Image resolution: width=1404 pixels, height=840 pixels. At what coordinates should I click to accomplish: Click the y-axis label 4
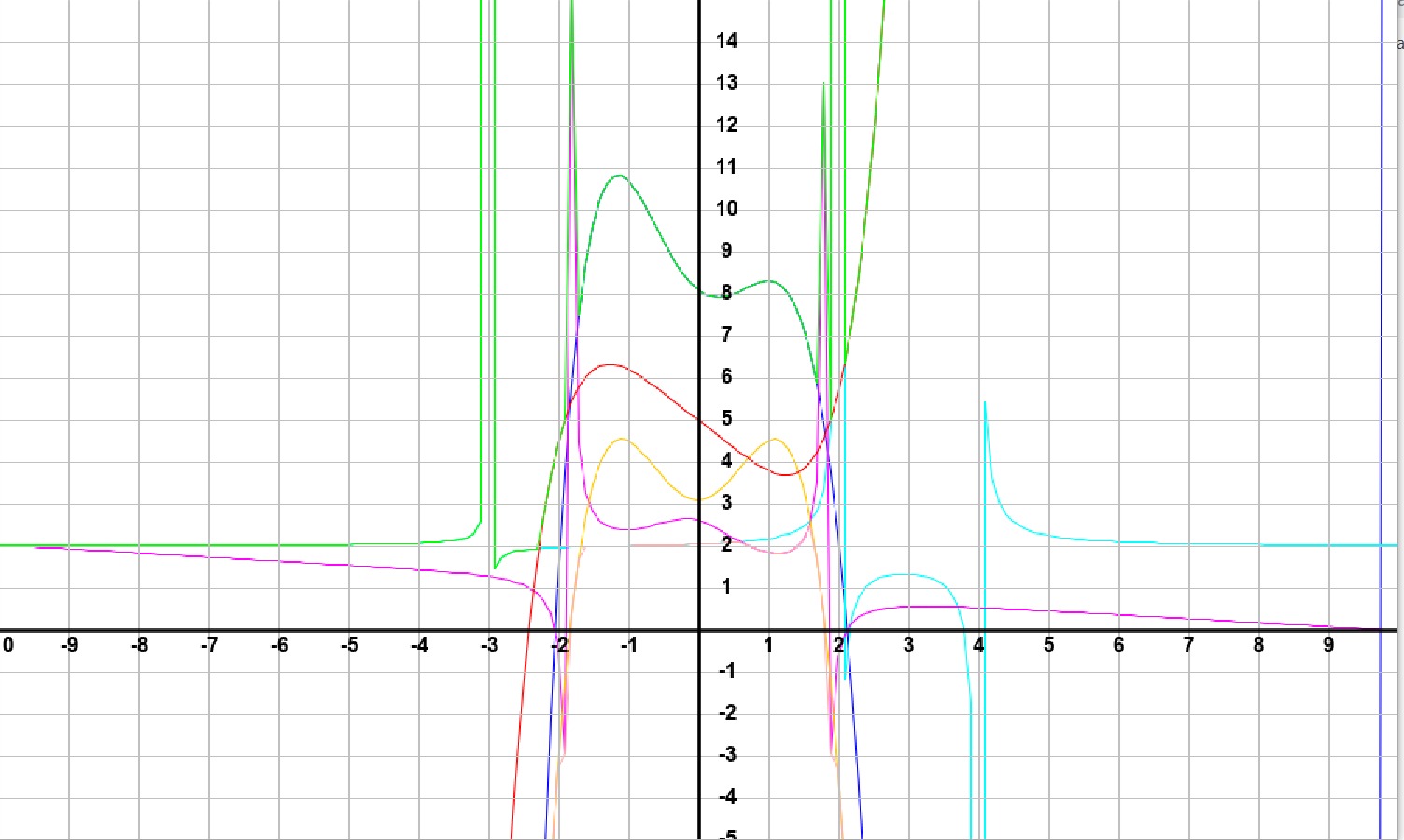726,460
